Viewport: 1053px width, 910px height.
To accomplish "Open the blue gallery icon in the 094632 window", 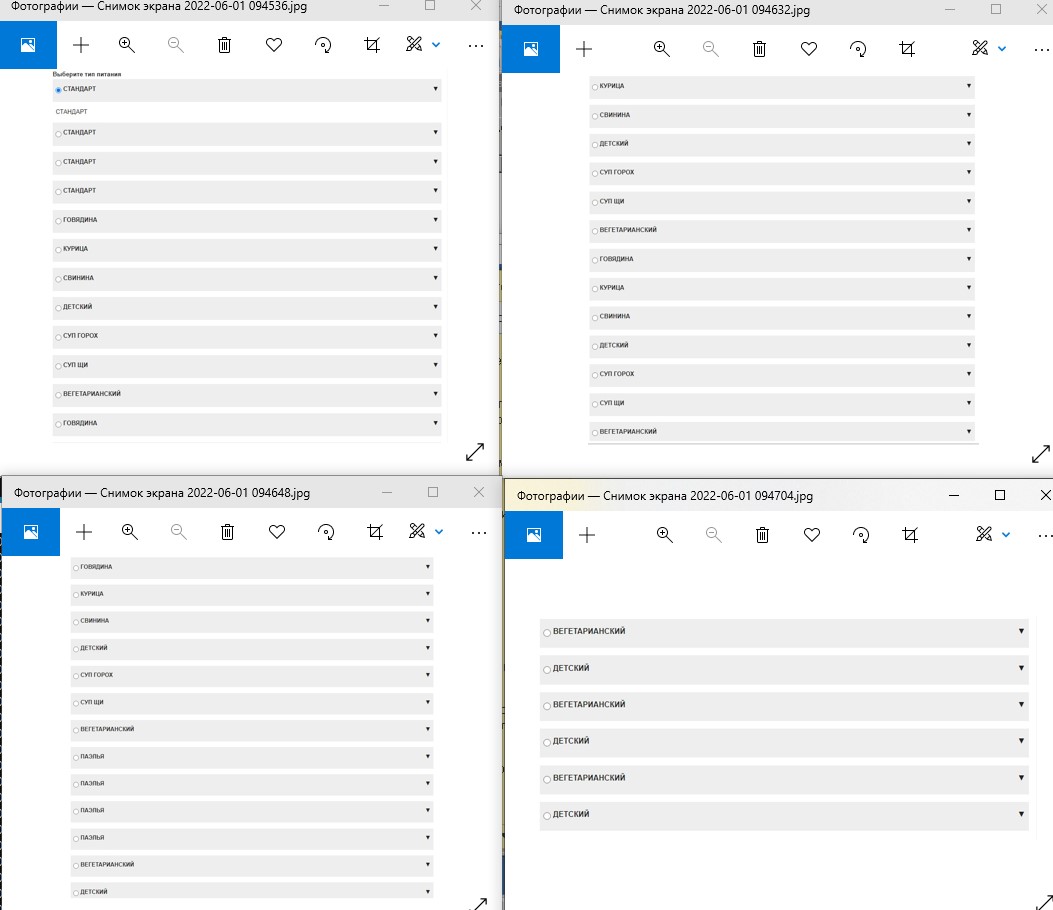I will pyautogui.click(x=532, y=49).
